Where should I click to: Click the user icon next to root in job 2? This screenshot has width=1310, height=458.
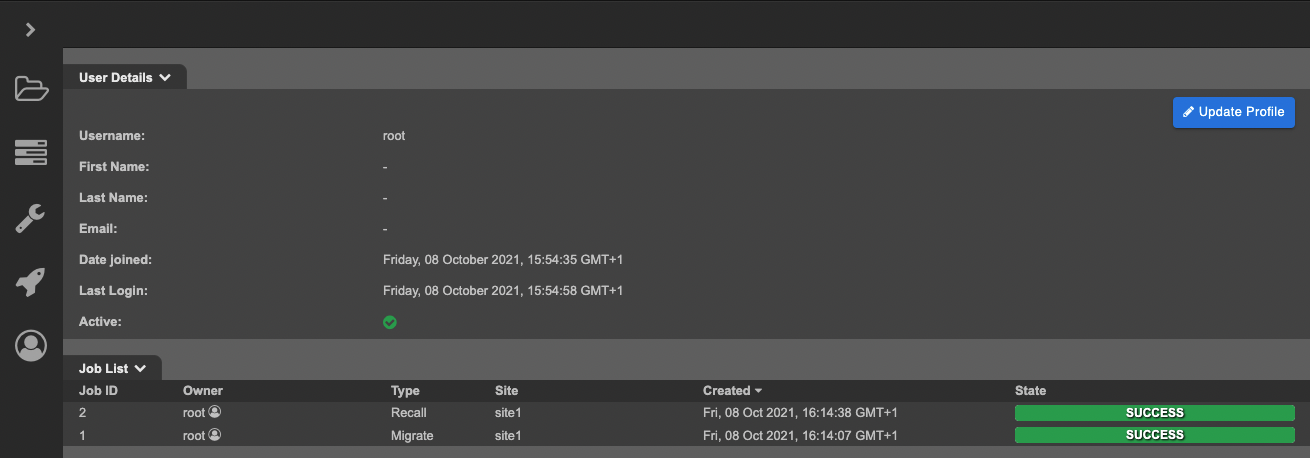click(x=214, y=412)
